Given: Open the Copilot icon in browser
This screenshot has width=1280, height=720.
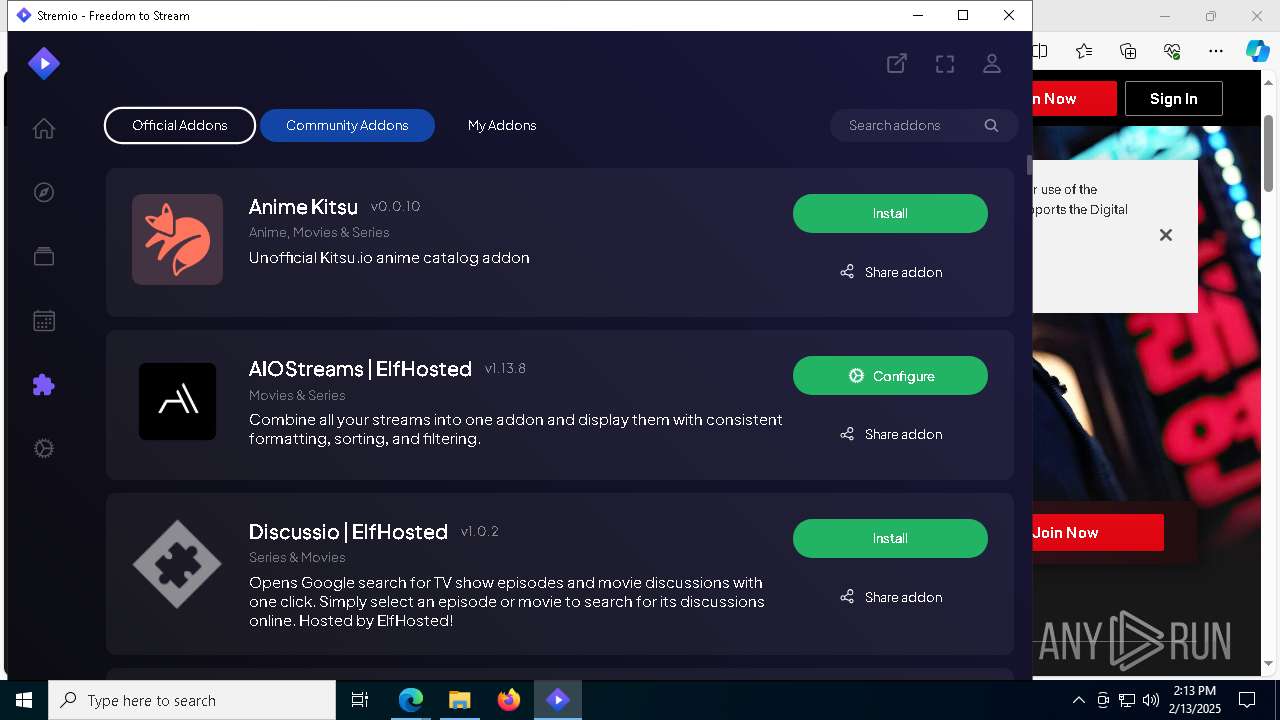Looking at the screenshot, I should (x=1257, y=51).
